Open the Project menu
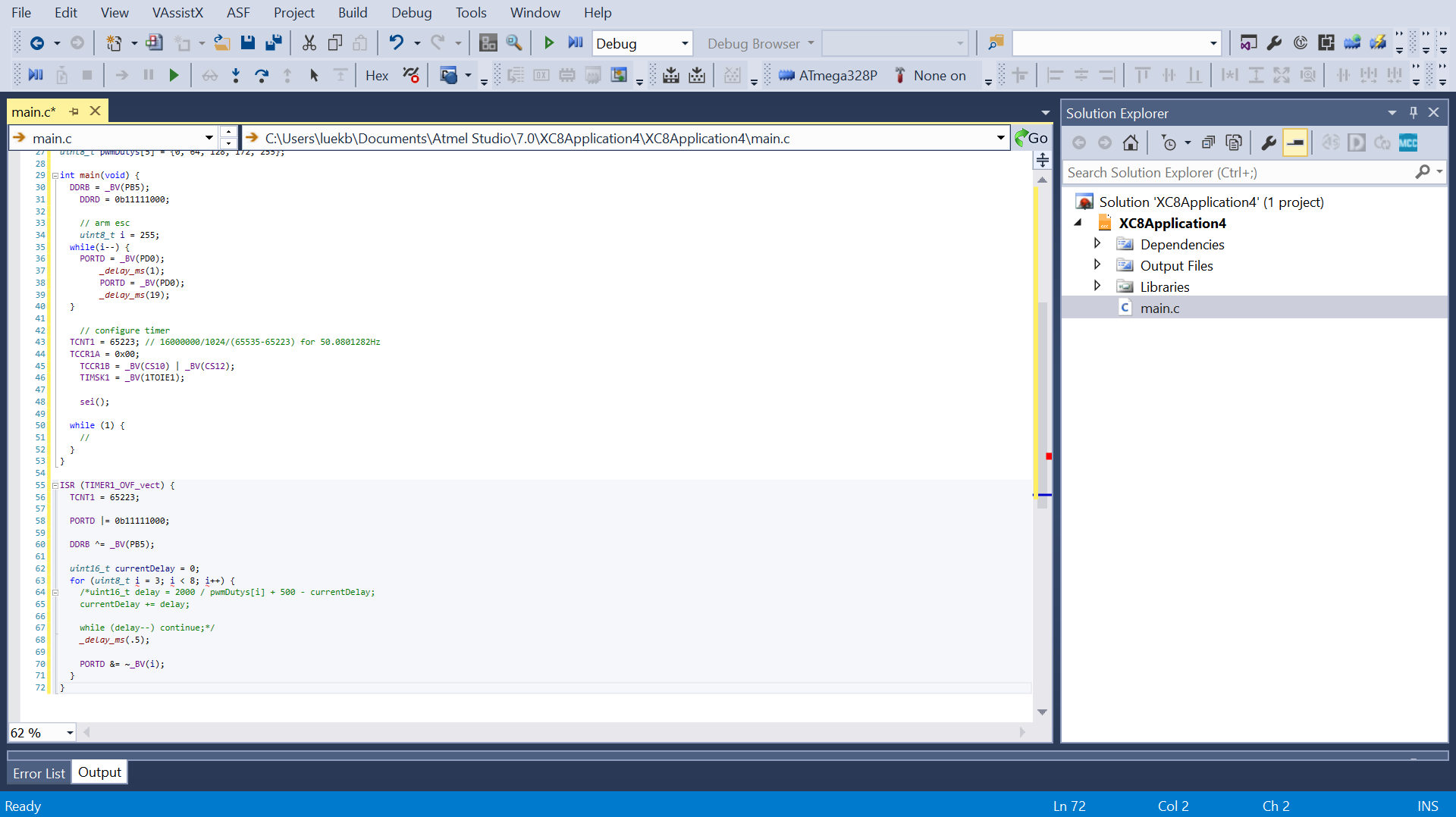 (294, 13)
